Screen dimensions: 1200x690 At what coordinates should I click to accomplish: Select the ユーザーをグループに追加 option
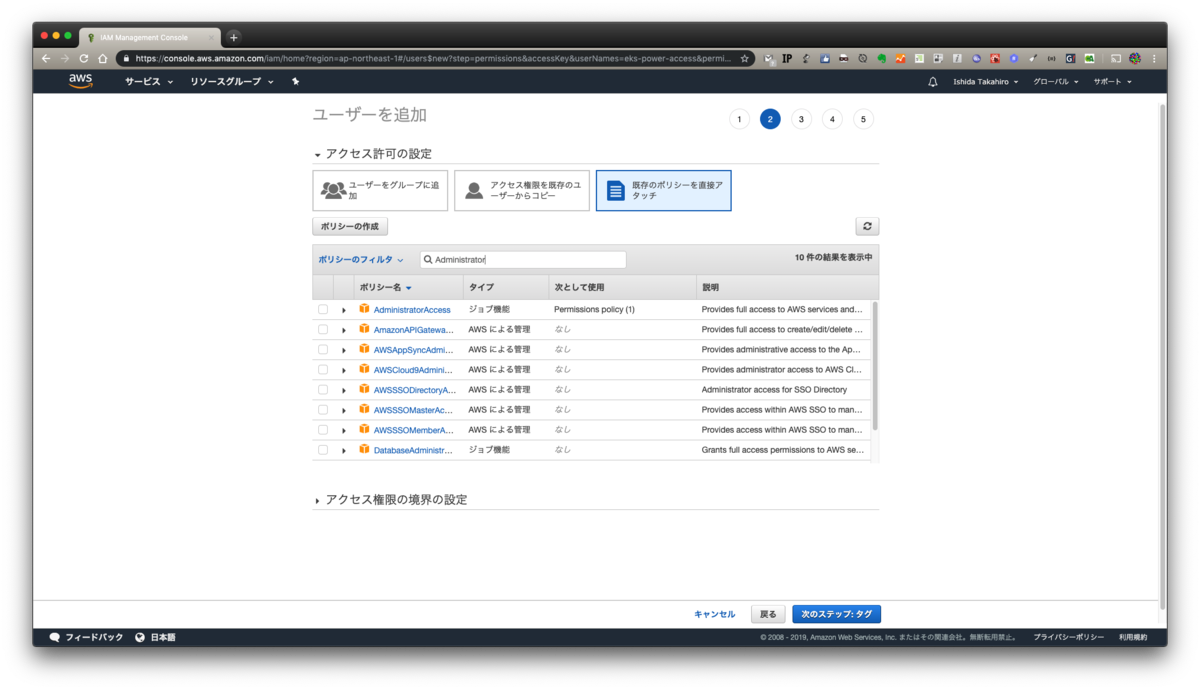pyautogui.click(x=380, y=190)
